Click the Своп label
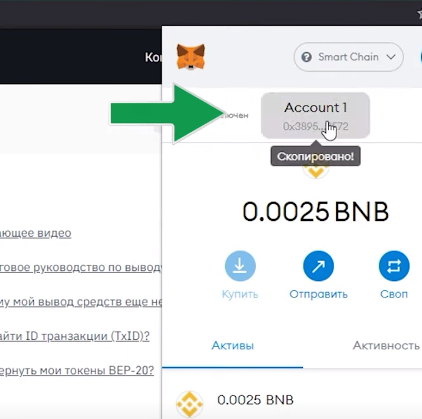The image size is (422, 419). pyautogui.click(x=394, y=294)
